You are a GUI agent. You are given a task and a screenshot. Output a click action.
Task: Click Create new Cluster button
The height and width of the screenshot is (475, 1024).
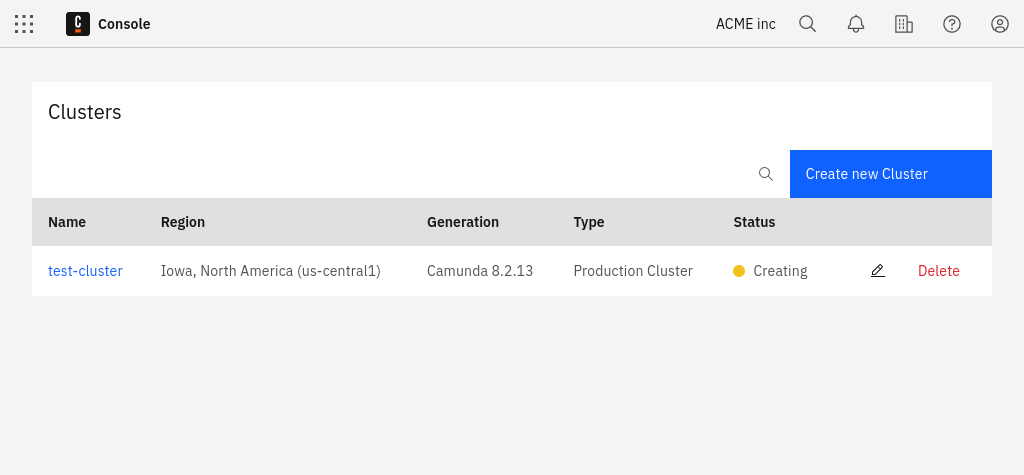tap(891, 174)
